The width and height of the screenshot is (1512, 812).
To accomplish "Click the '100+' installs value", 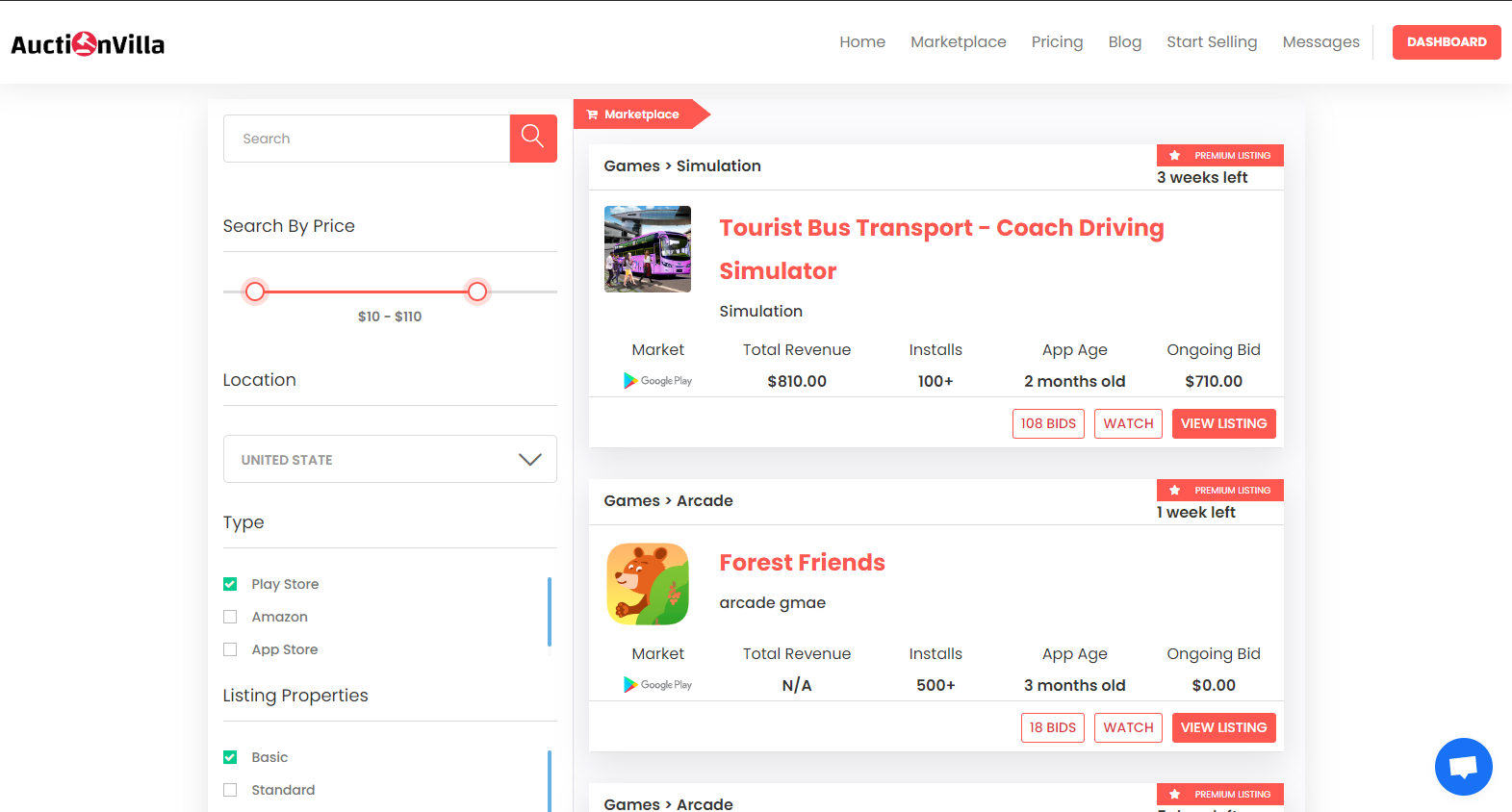I will click(x=935, y=382).
